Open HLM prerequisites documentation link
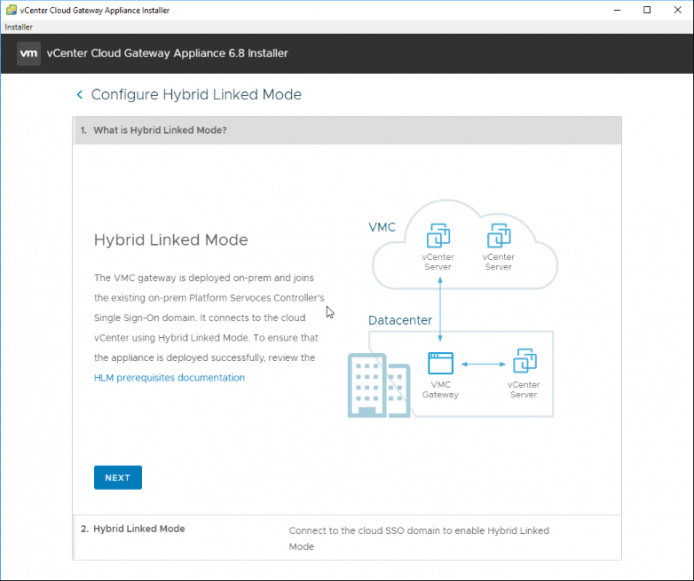This screenshot has width=694, height=581. click(169, 377)
